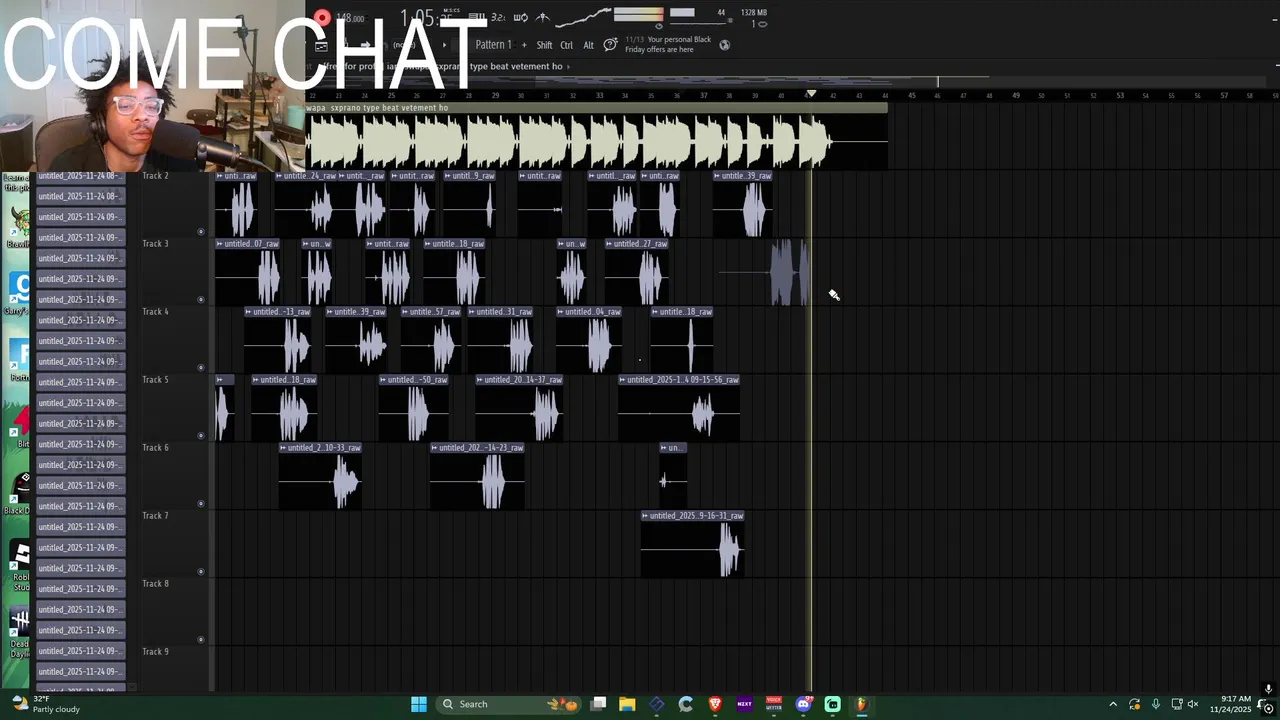Open the FL Studio taskbar icon

click(x=861, y=704)
